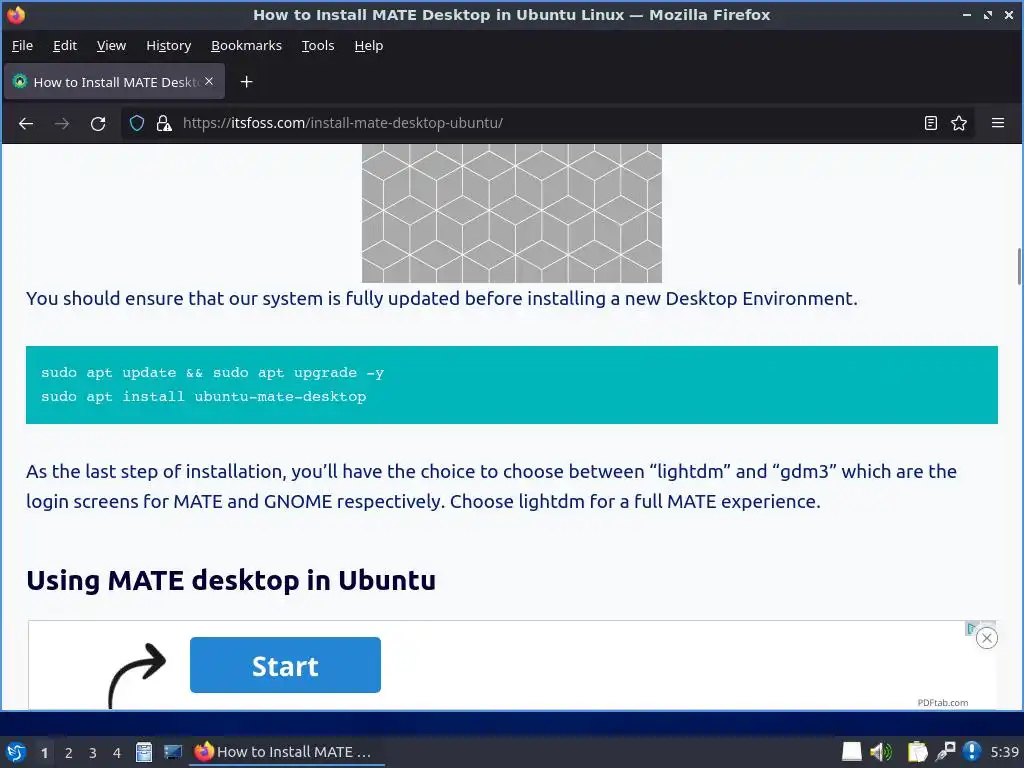The width and height of the screenshot is (1024, 768).
Task: Close the advertisement with X icon
Action: tap(987, 638)
